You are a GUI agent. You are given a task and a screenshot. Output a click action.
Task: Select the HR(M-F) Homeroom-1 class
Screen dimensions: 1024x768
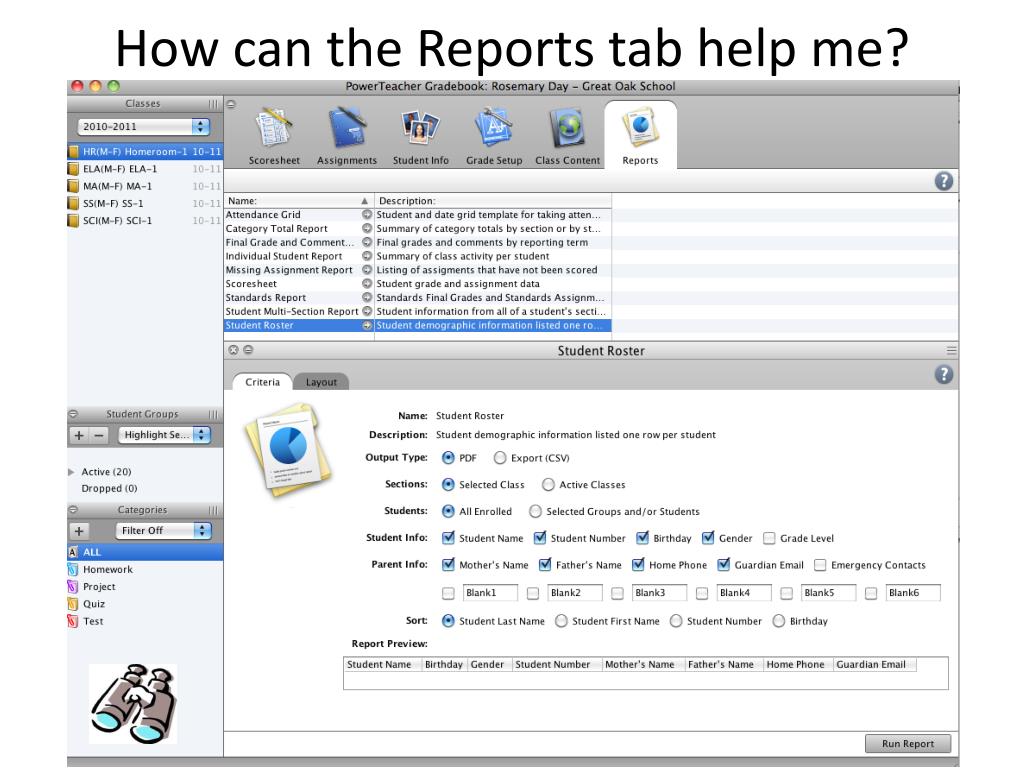coord(145,152)
